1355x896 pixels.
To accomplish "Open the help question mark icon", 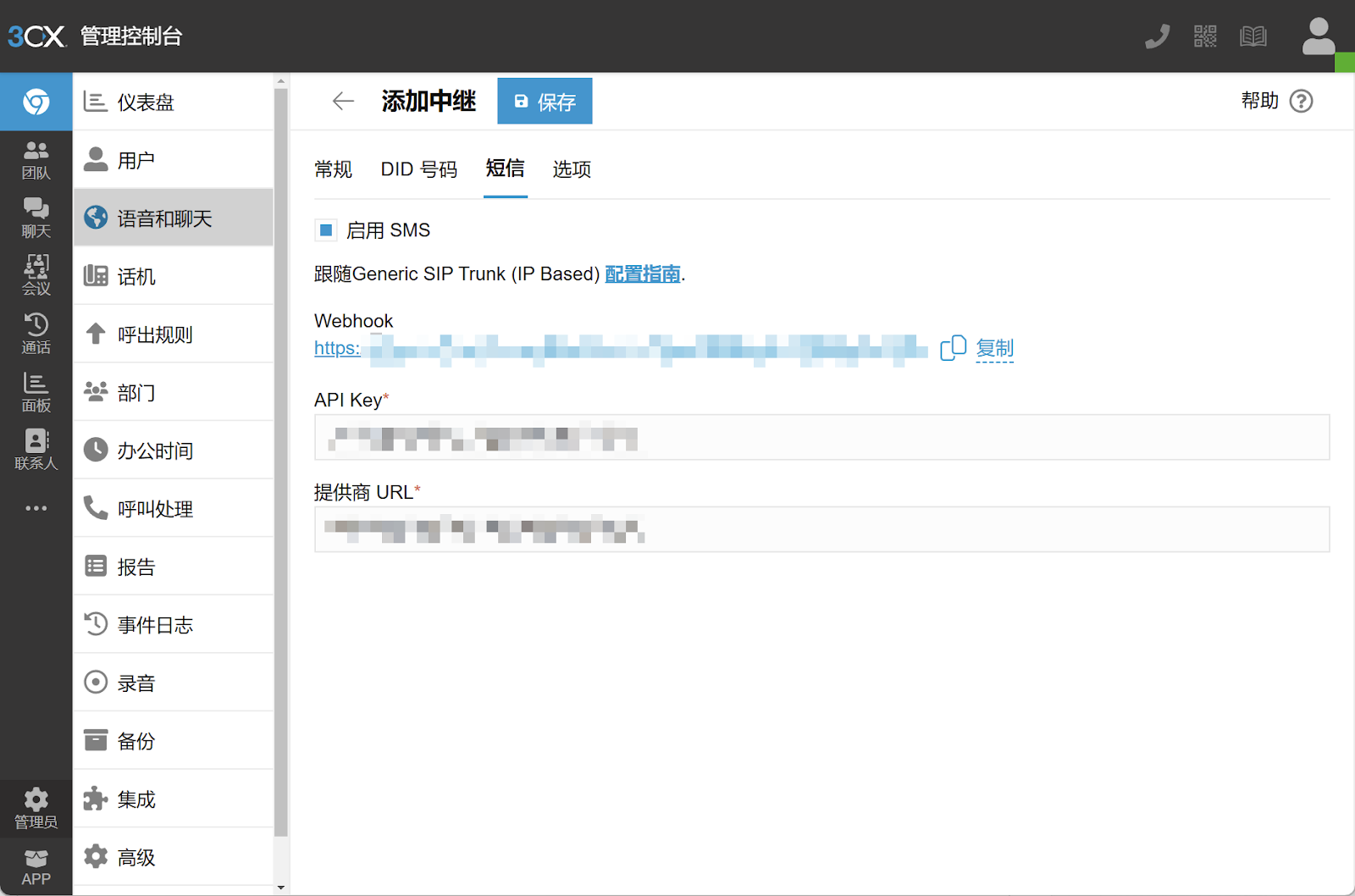I will click(x=1301, y=102).
